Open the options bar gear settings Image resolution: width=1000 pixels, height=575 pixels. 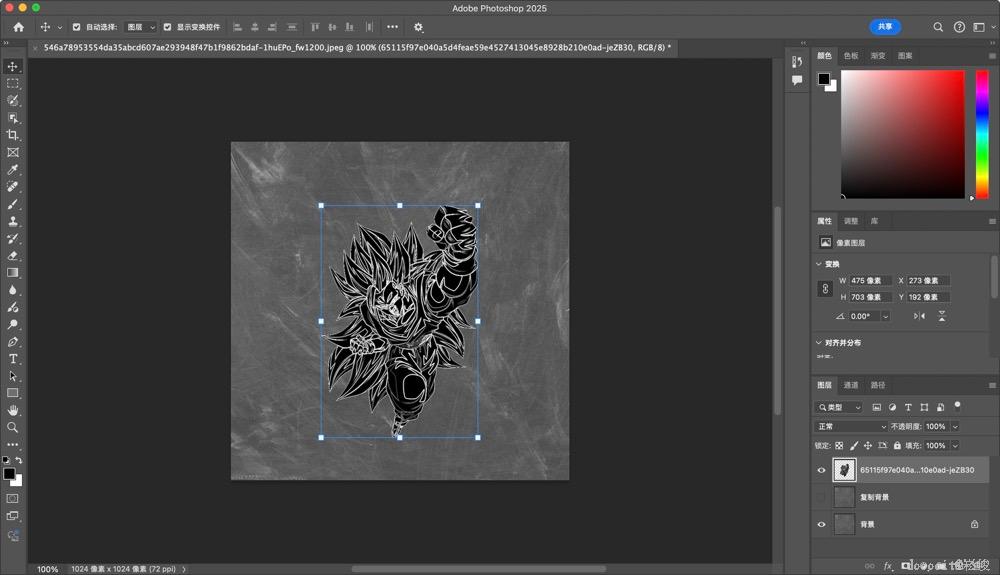(418, 27)
